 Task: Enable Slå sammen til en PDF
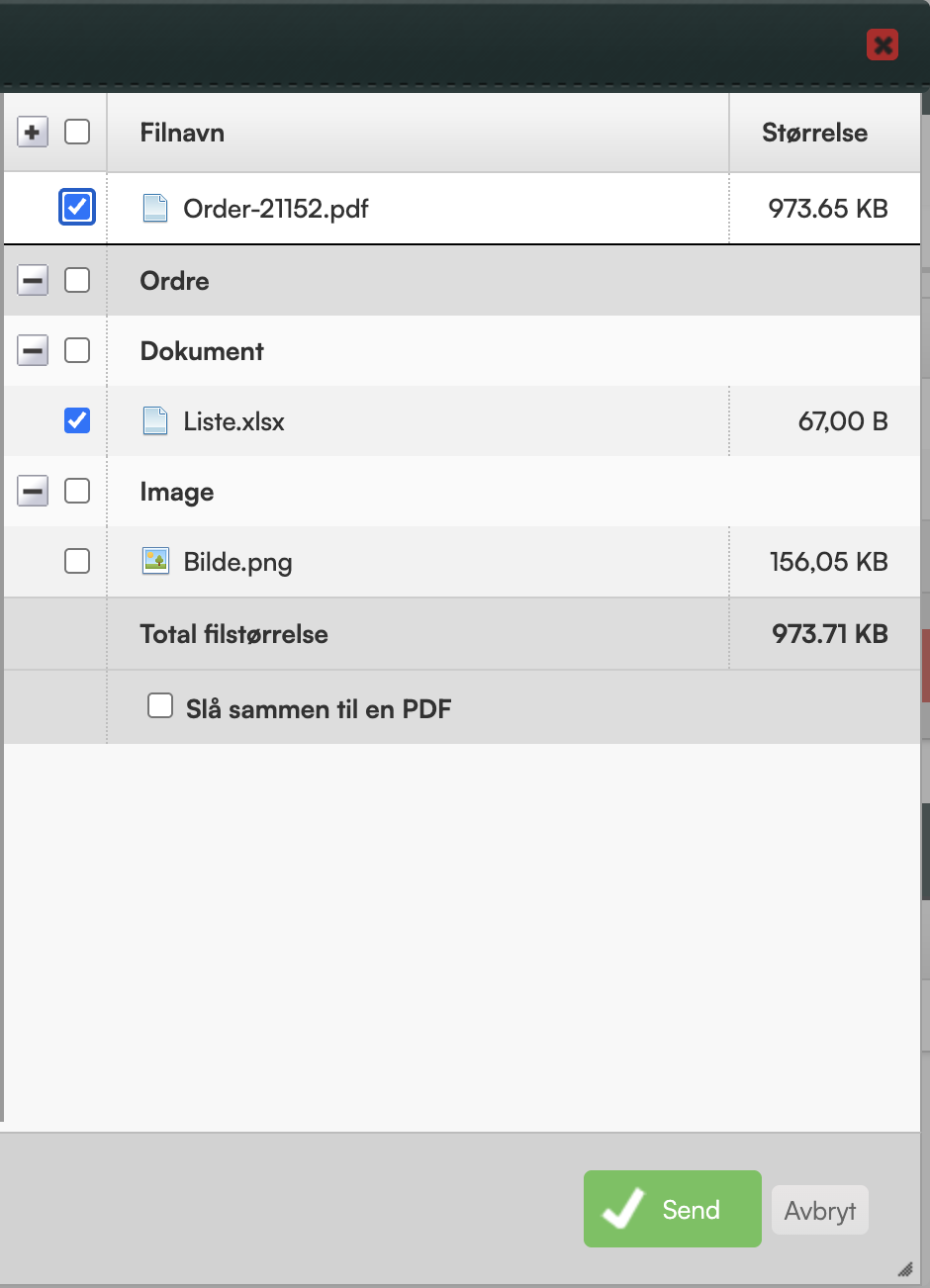tap(160, 705)
